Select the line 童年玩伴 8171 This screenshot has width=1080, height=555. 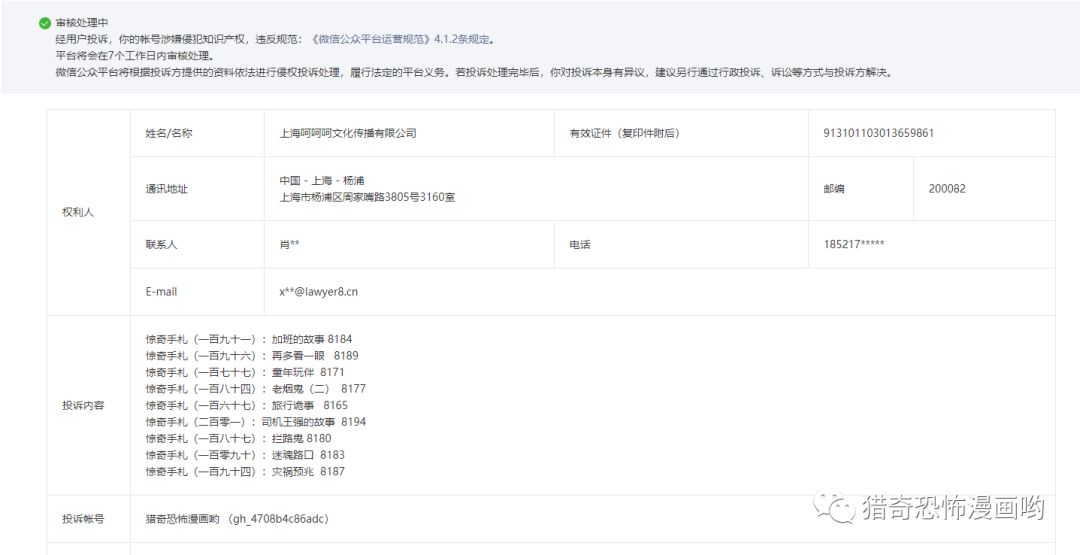[245, 372]
